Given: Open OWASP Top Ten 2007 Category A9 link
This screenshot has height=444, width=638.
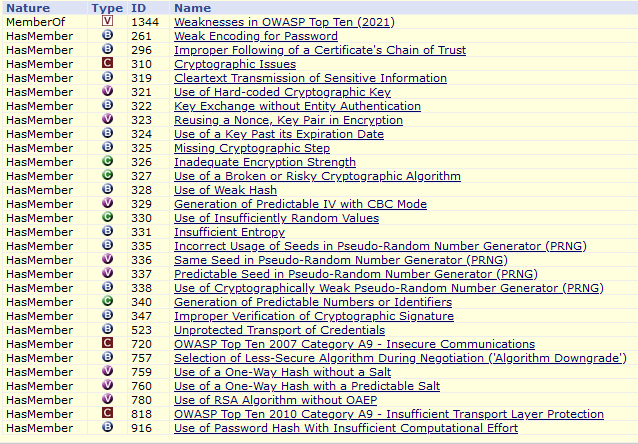Looking at the screenshot, I should (x=354, y=344).
